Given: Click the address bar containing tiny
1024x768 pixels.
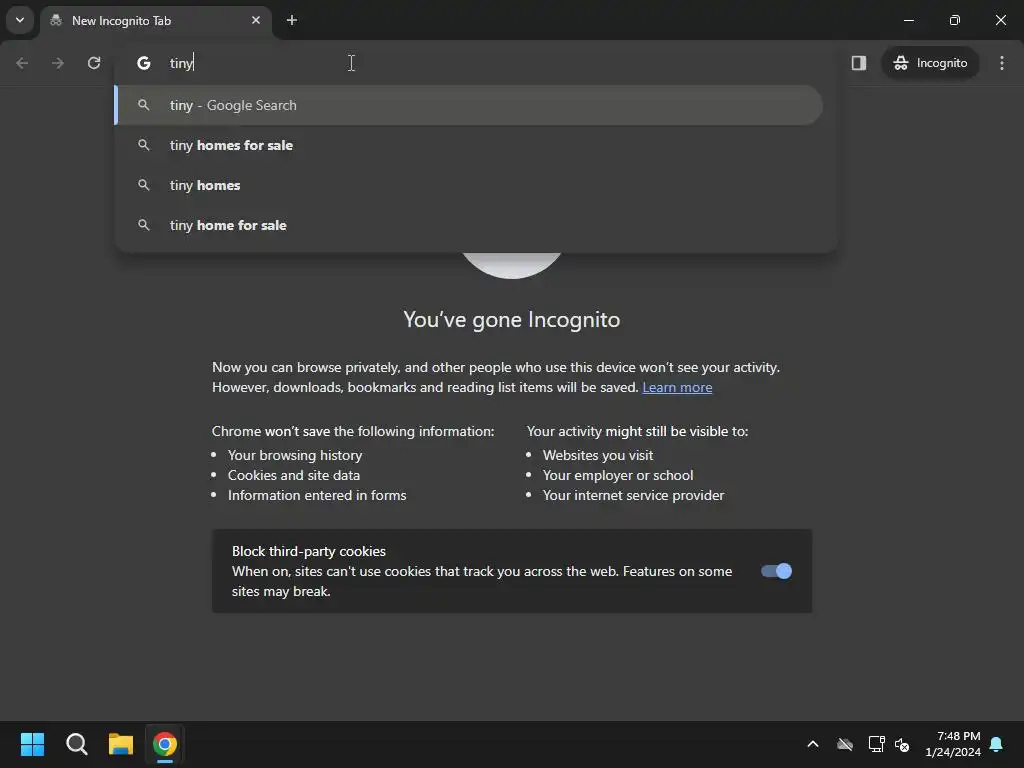Looking at the screenshot, I should (x=475, y=63).
